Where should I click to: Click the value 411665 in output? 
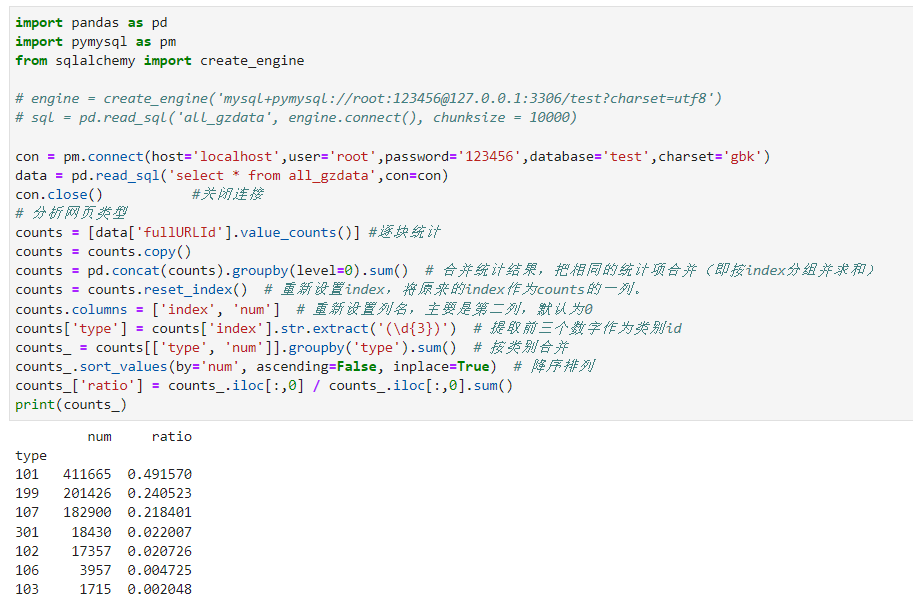[87, 475]
